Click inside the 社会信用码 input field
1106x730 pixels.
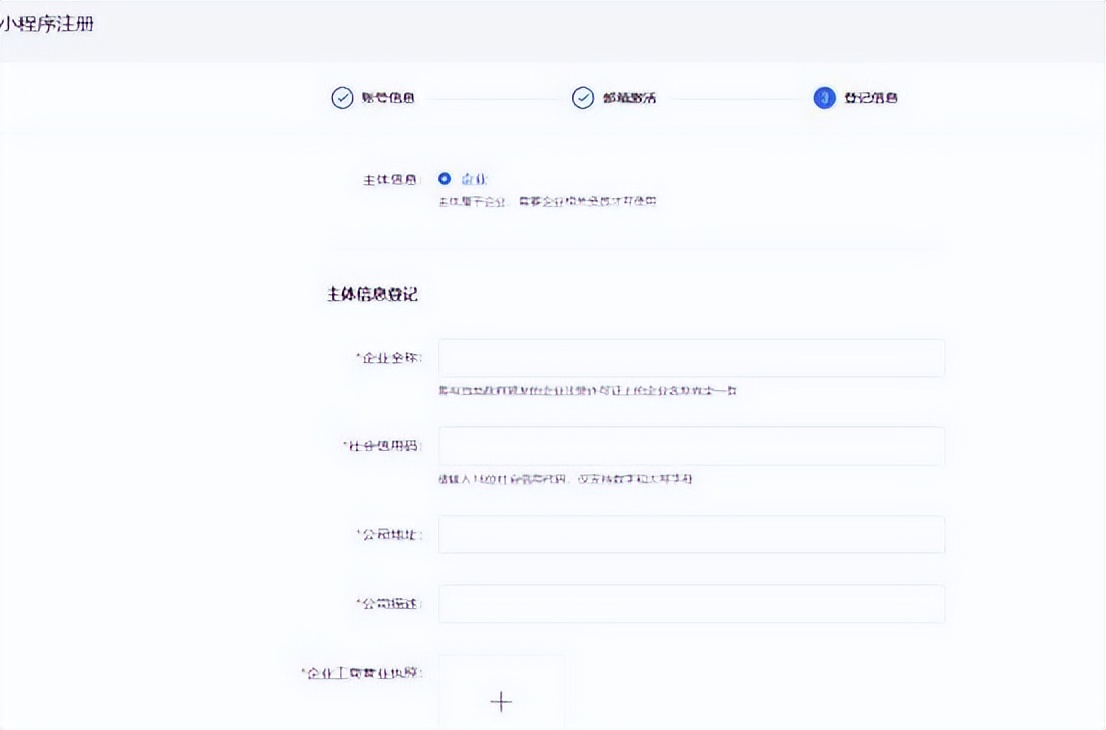[691, 446]
